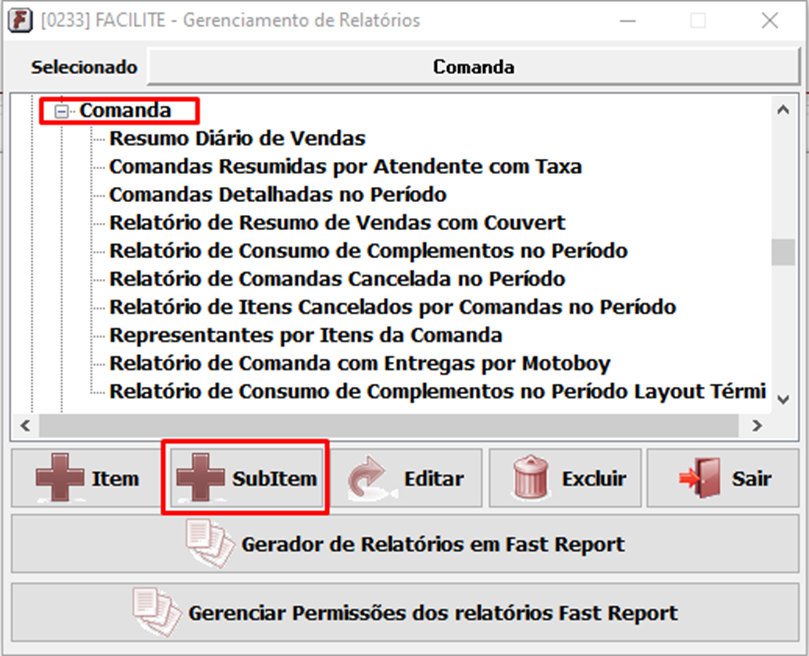The height and width of the screenshot is (656, 809).
Task: Click the Sair exit door icon
Action: pyautogui.click(x=699, y=479)
